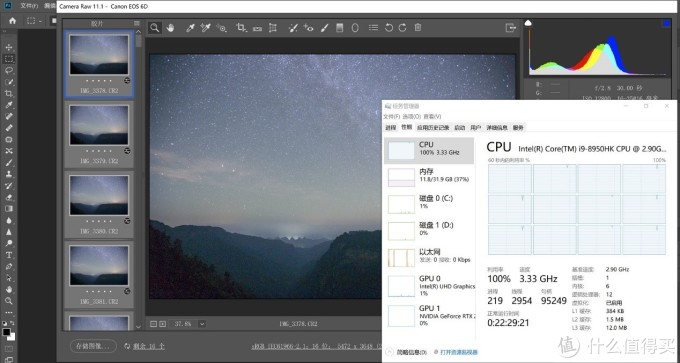
Task: Rotate image clockwise
Action: (x=402, y=28)
